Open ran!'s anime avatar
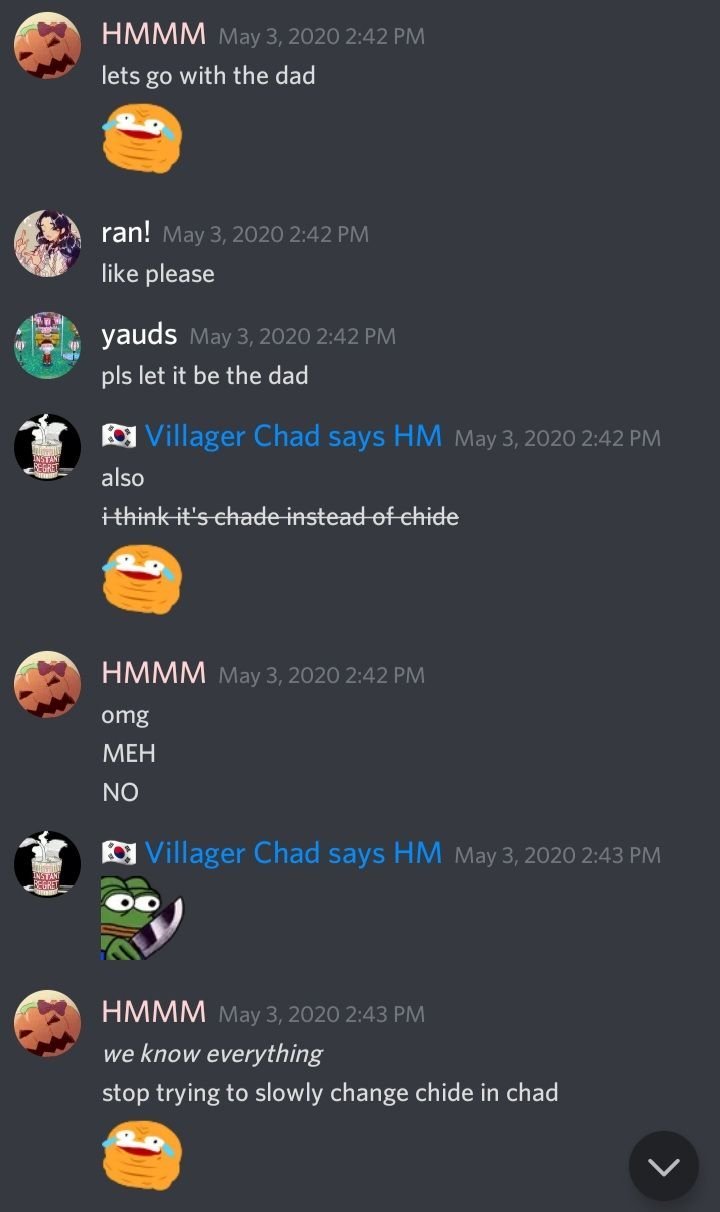Screen dimensions: 720x1212 [47, 243]
